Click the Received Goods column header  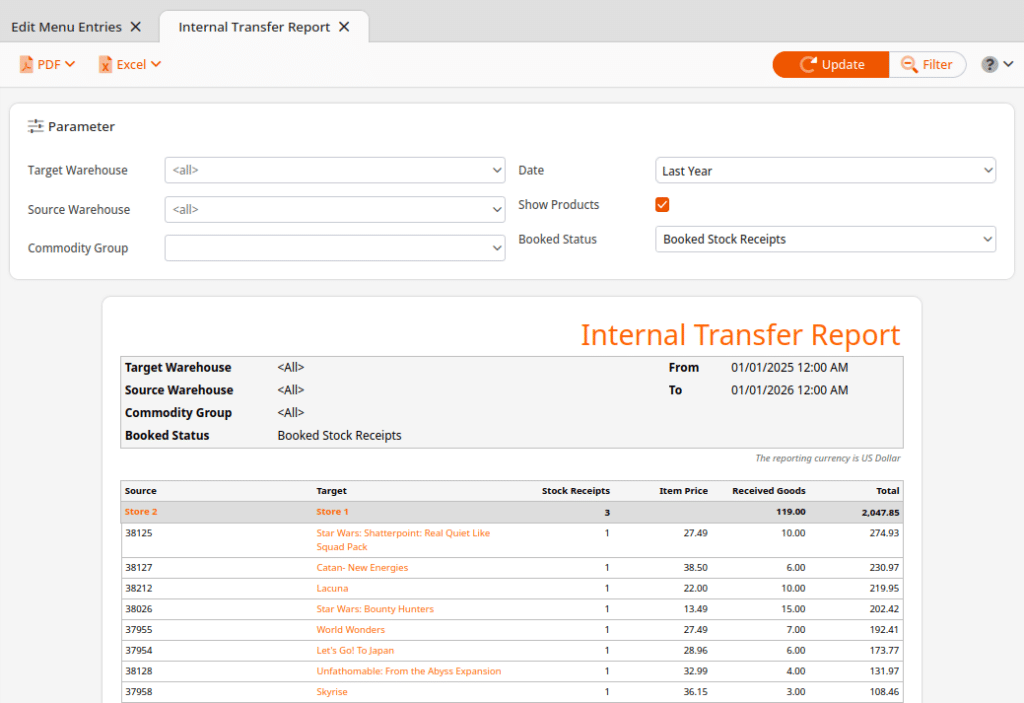(x=769, y=491)
